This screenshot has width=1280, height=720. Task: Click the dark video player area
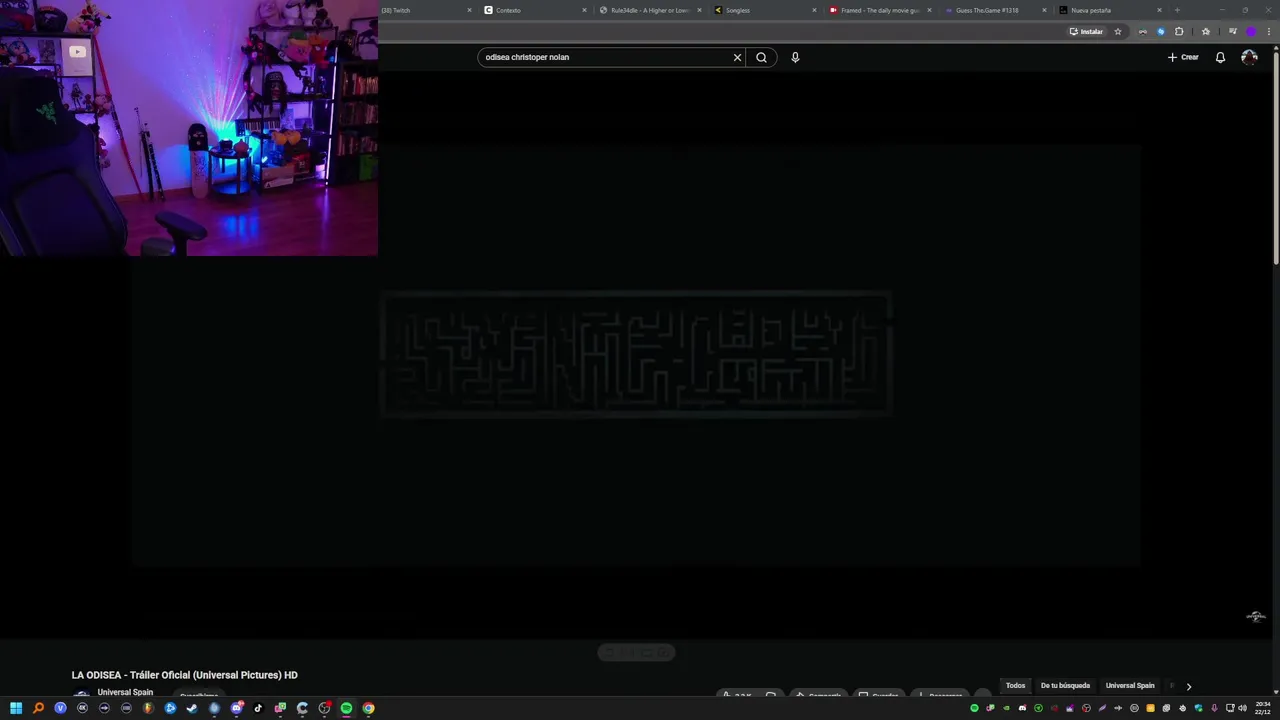[636, 355]
